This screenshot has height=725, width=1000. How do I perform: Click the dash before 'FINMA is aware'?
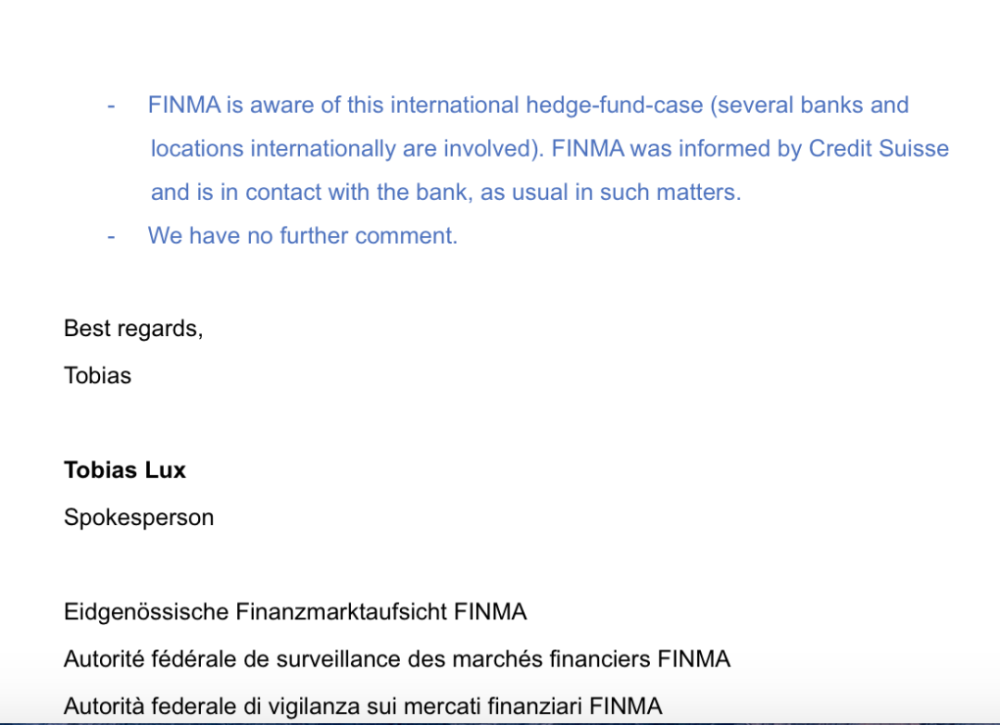pos(111,105)
